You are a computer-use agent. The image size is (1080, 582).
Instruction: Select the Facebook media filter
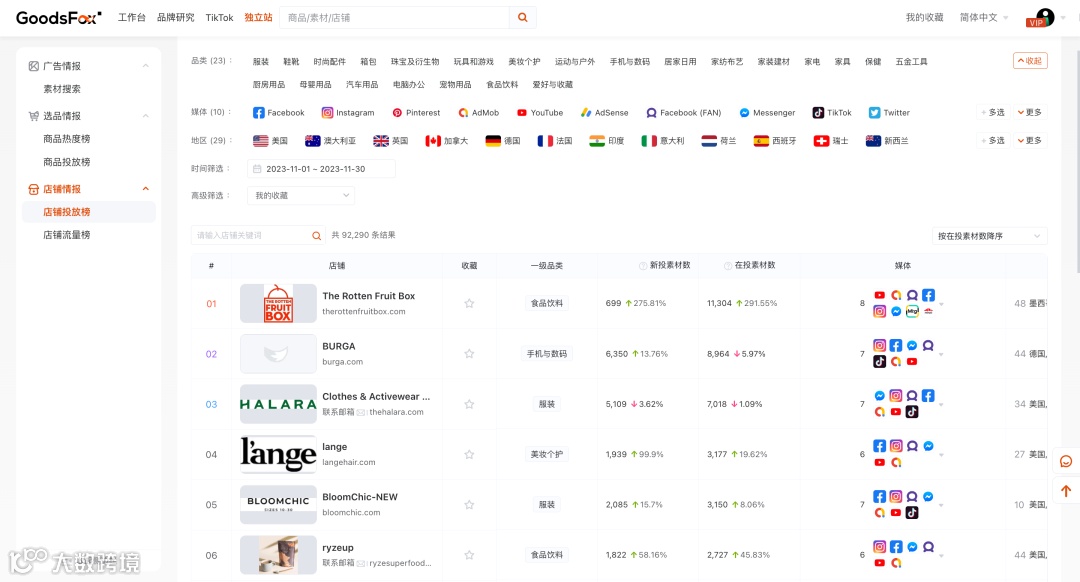pos(278,113)
